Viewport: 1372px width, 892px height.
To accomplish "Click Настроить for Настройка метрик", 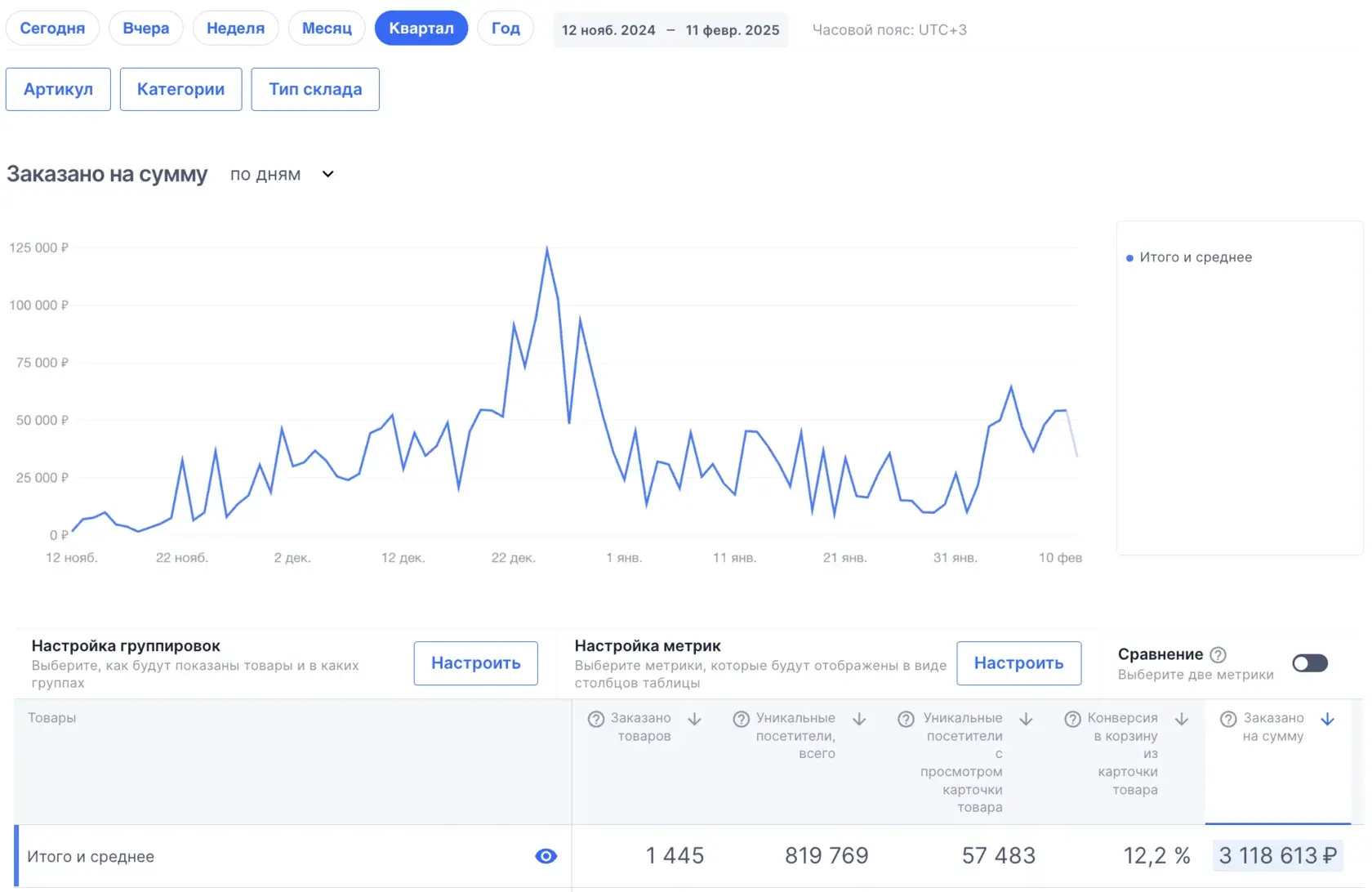I will coord(1019,663).
